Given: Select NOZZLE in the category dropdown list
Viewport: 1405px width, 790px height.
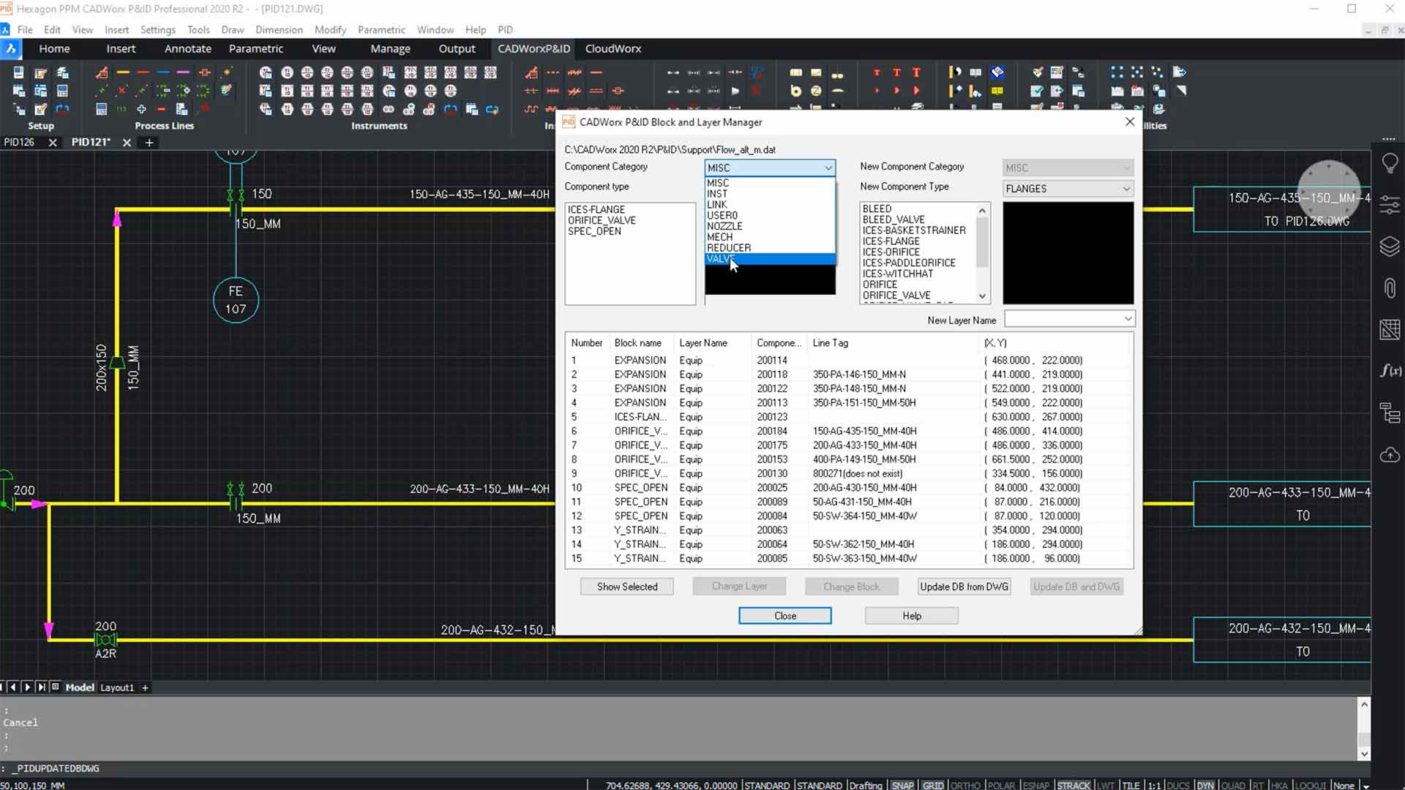Looking at the screenshot, I should 769,226.
